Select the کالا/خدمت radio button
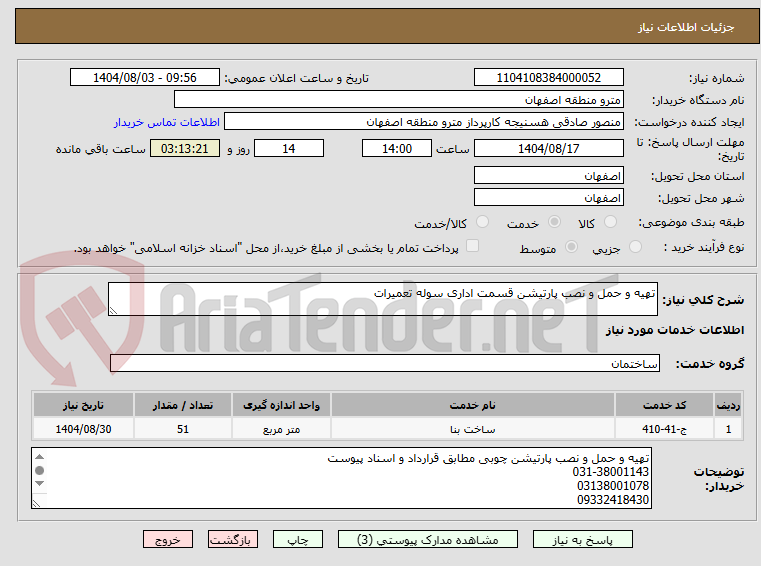Screen dimensions: 761x566 pyautogui.click(x=482, y=222)
